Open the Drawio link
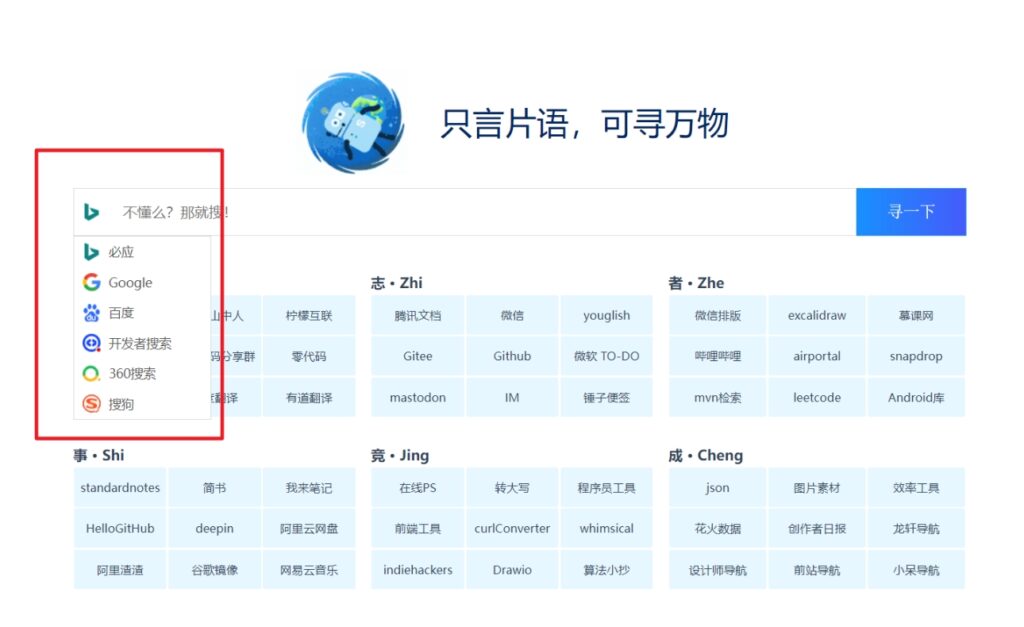 [512, 570]
